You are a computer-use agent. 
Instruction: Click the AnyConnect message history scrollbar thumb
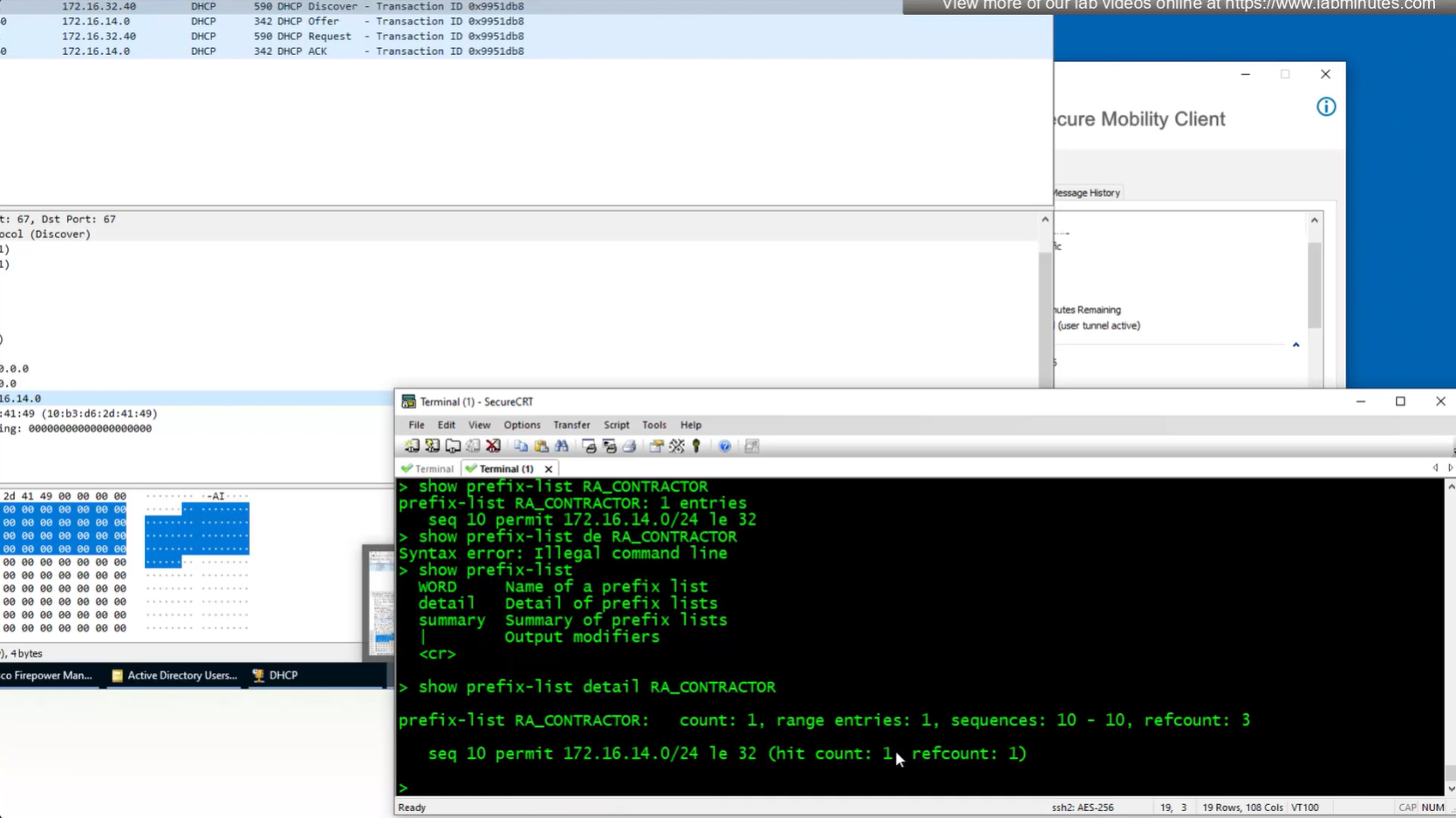click(1314, 283)
